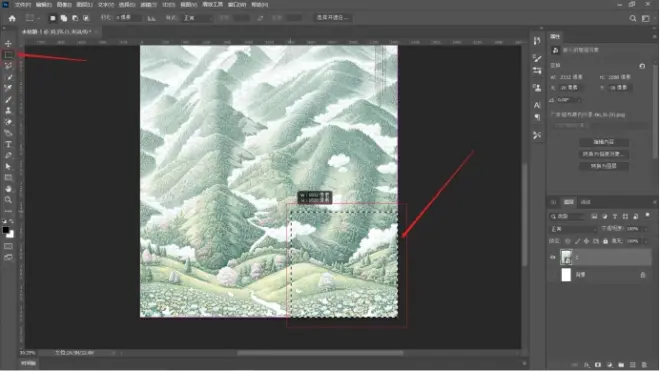The width and height of the screenshot is (660, 371).
Task: Switch to the Channels tab beside Layers
Action: pyautogui.click(x=585, y=202)
